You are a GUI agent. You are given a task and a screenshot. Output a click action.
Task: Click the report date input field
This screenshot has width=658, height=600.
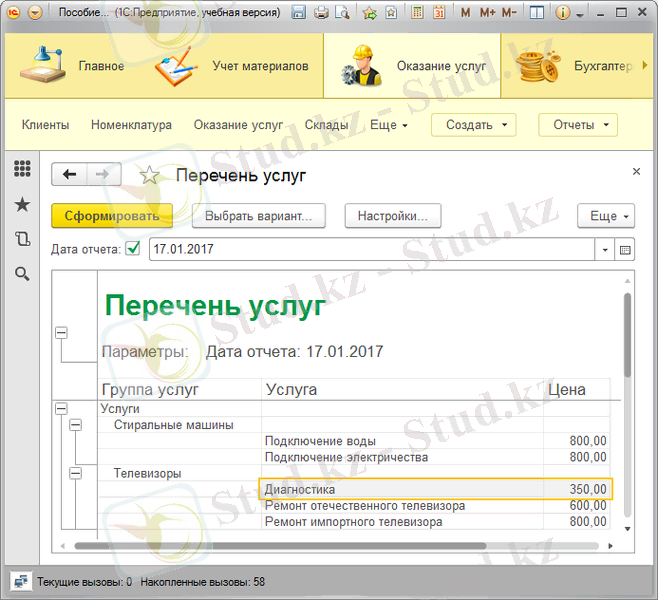pos(370,249)
